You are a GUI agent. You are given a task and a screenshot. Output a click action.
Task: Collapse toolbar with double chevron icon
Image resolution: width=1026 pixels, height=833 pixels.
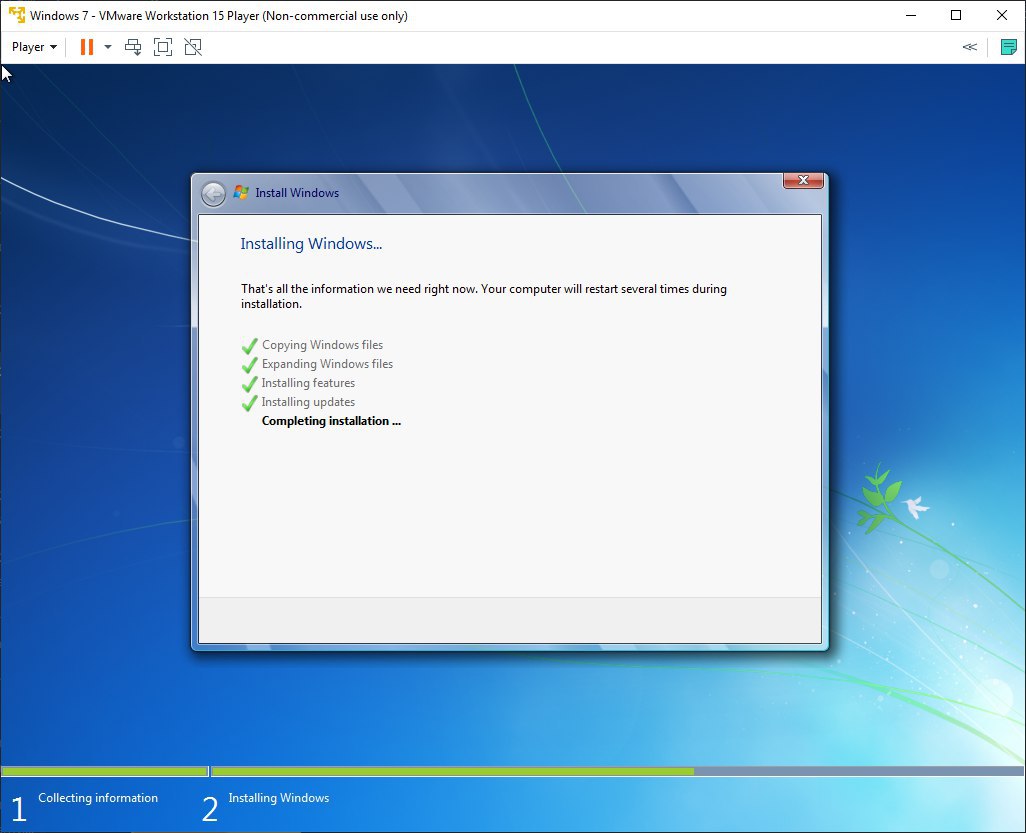[970, 47]
